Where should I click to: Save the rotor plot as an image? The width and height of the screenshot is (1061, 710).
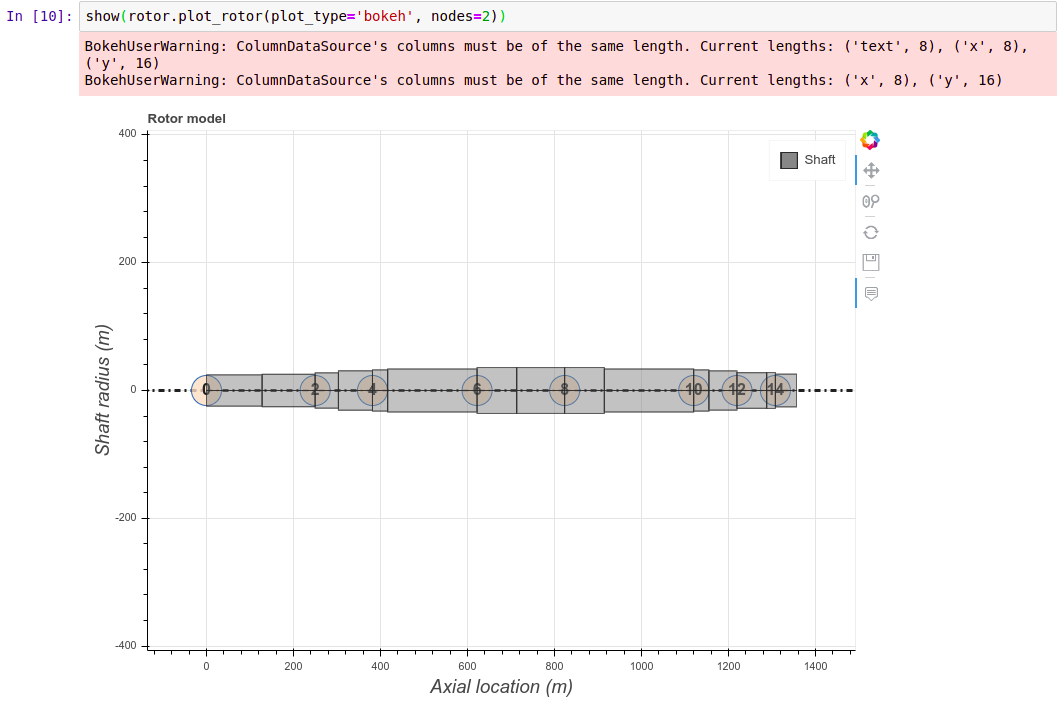(870, 261)
